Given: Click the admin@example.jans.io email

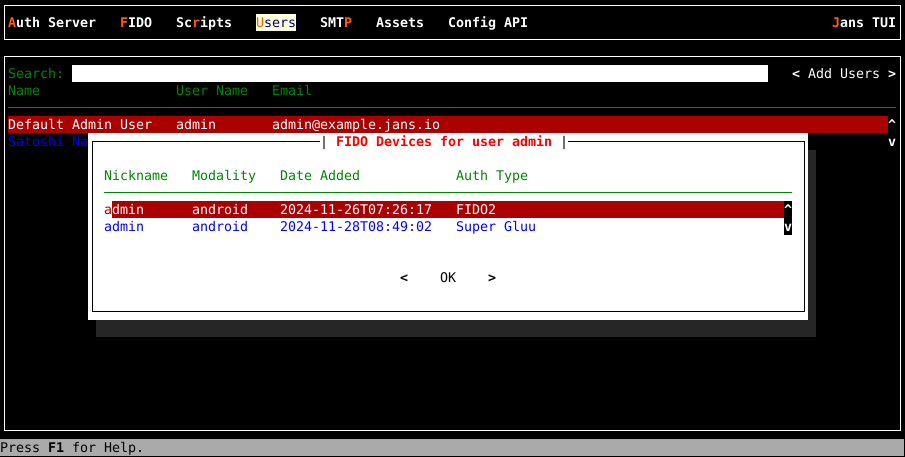Looking at the screenshot, I should (x=356, y=125).
